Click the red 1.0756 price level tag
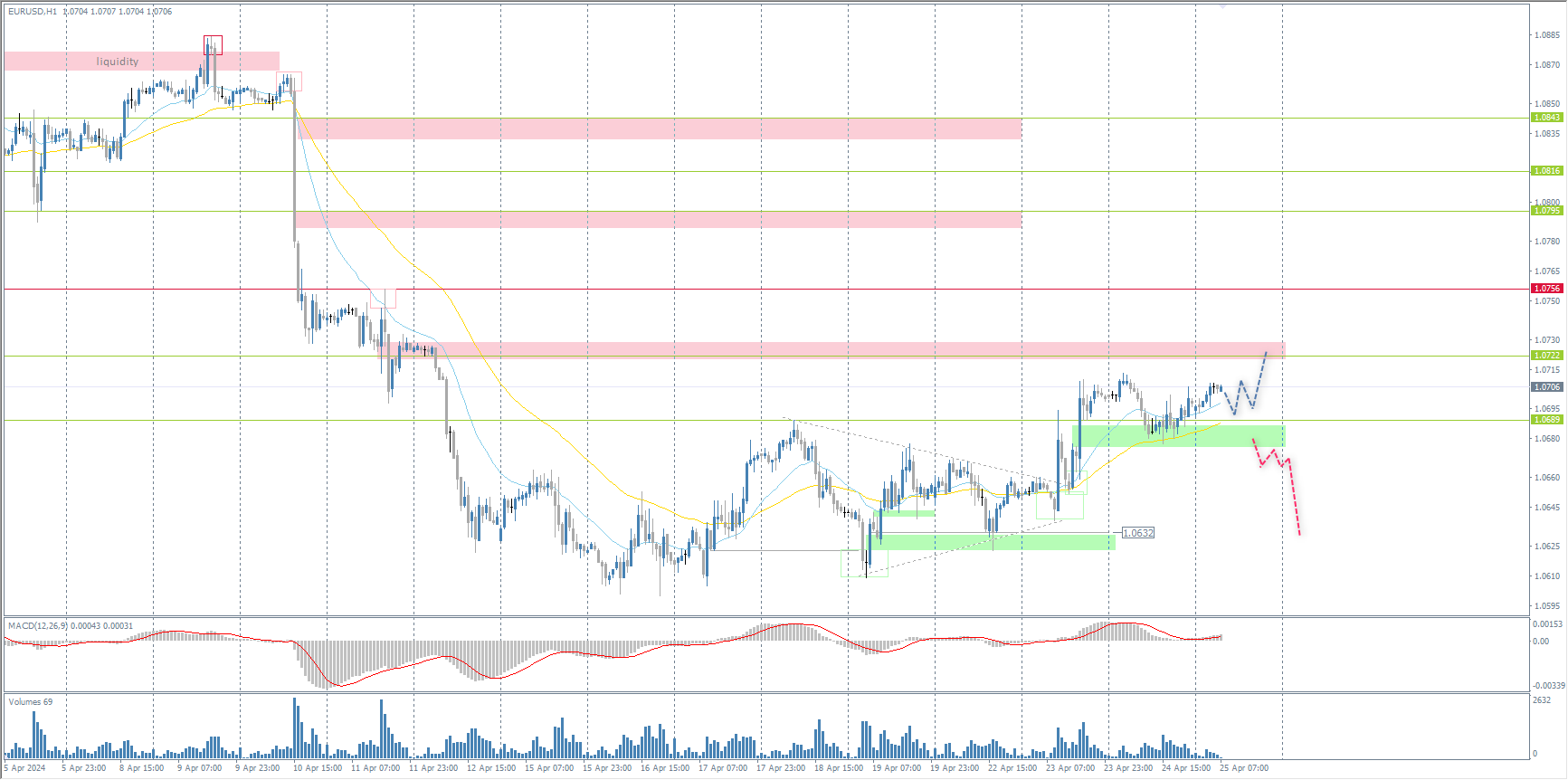Screen dimensions: 1568x780 [x=1546, y=289]
